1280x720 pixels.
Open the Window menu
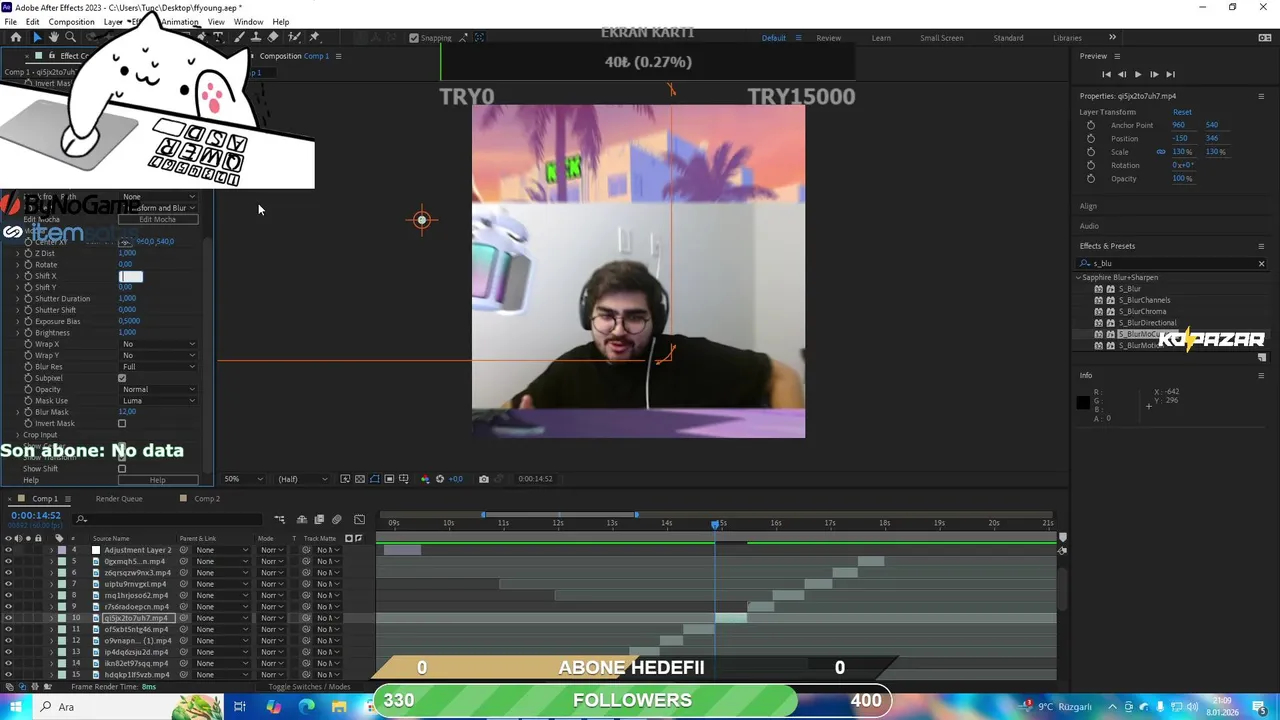coord(248,22)
